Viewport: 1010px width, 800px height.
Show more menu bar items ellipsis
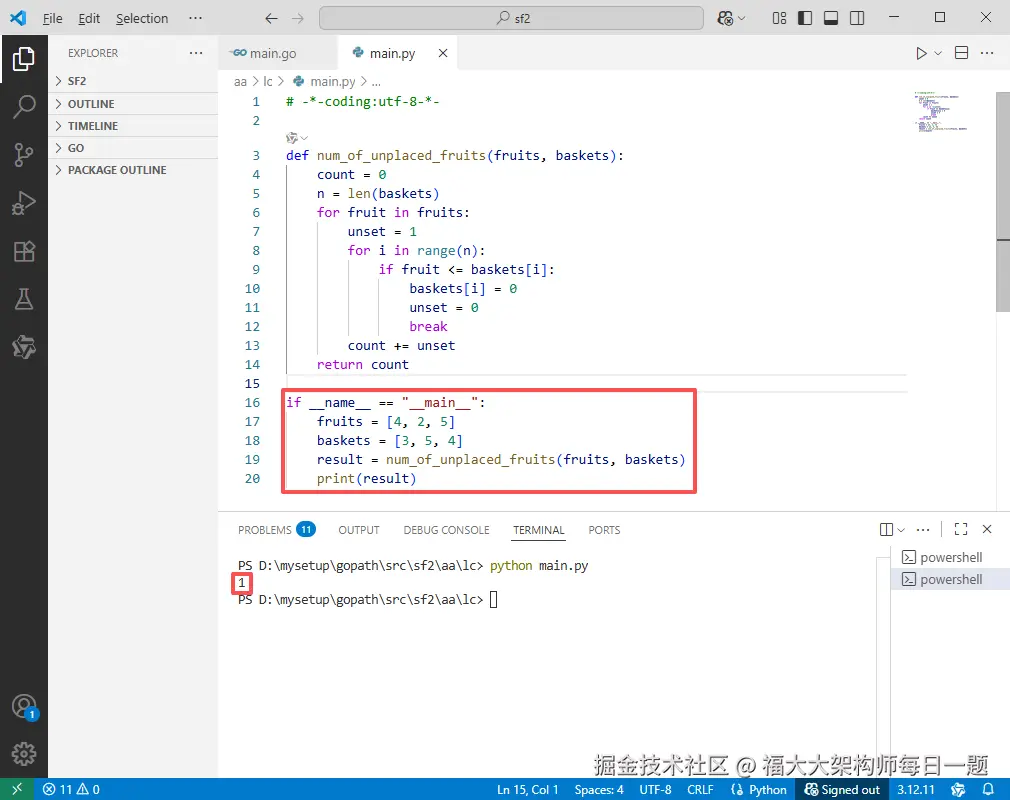click(195, 18)
